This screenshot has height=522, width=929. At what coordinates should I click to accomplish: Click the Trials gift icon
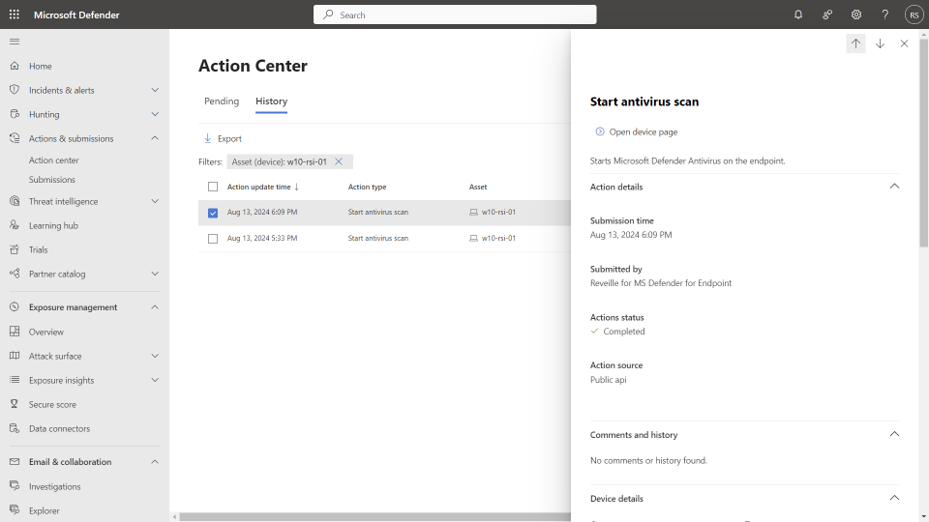[x=14, y=249]
